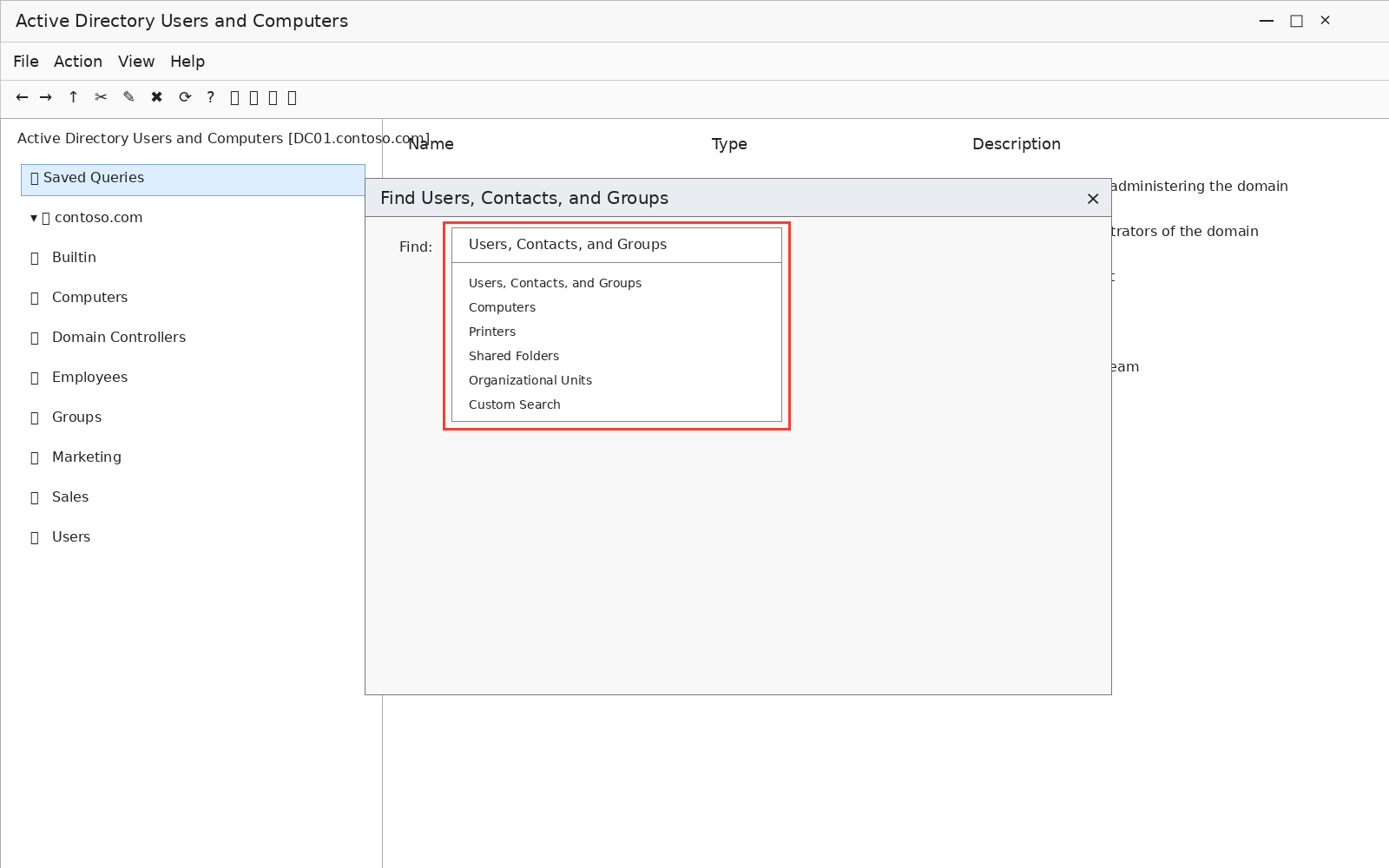Sort by the Type column header
The height and width of the screenshot is (868, 1389).
point(729,144)
